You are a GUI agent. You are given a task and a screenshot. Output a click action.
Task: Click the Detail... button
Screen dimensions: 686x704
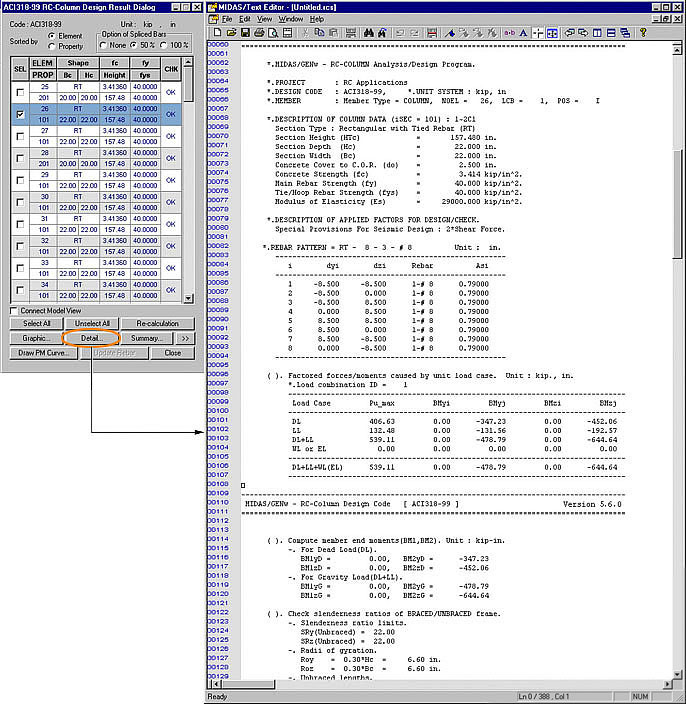point(92,338)
